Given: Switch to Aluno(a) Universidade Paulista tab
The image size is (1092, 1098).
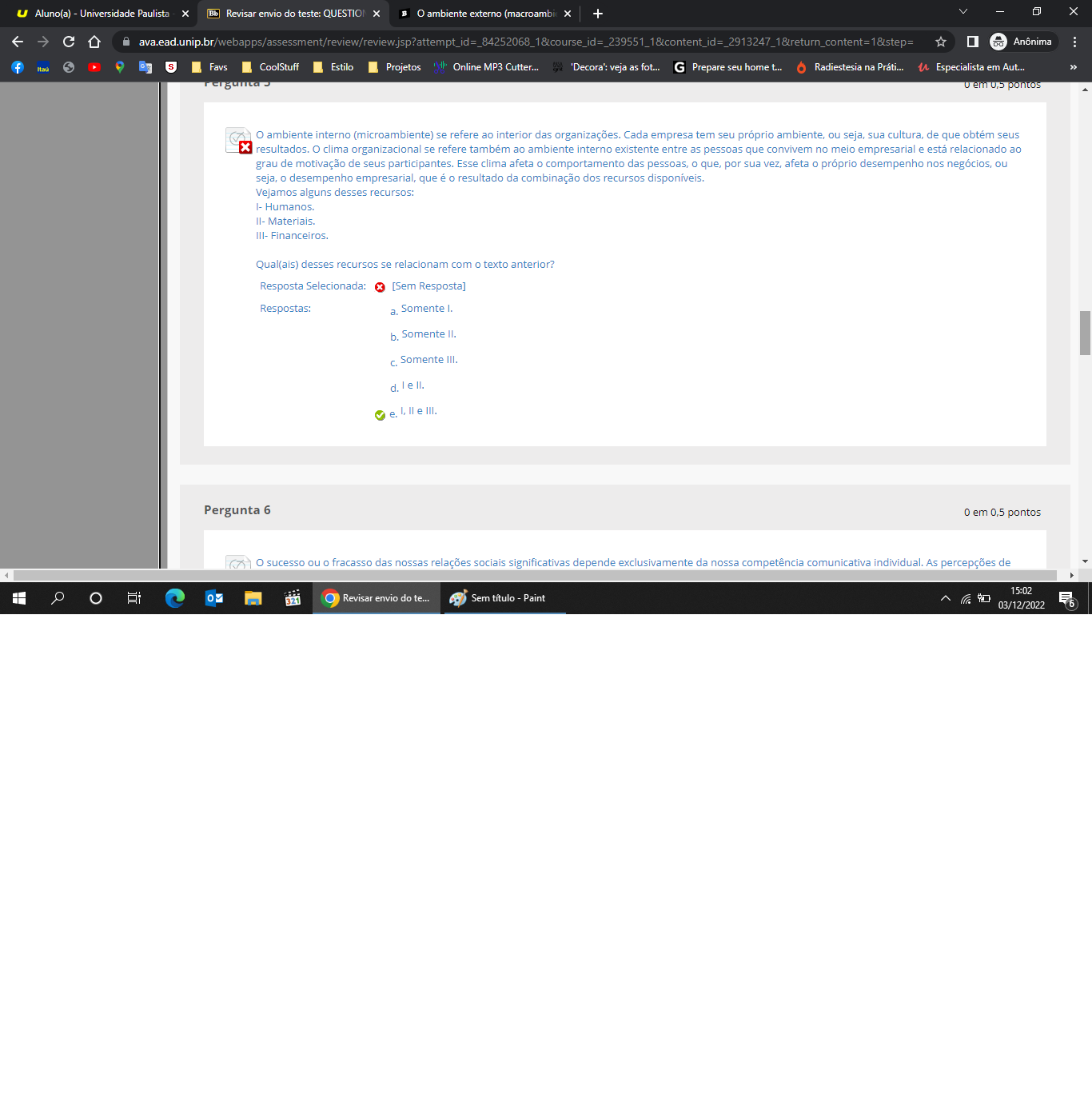Looking at the screenshot, I should pos(102,14).
